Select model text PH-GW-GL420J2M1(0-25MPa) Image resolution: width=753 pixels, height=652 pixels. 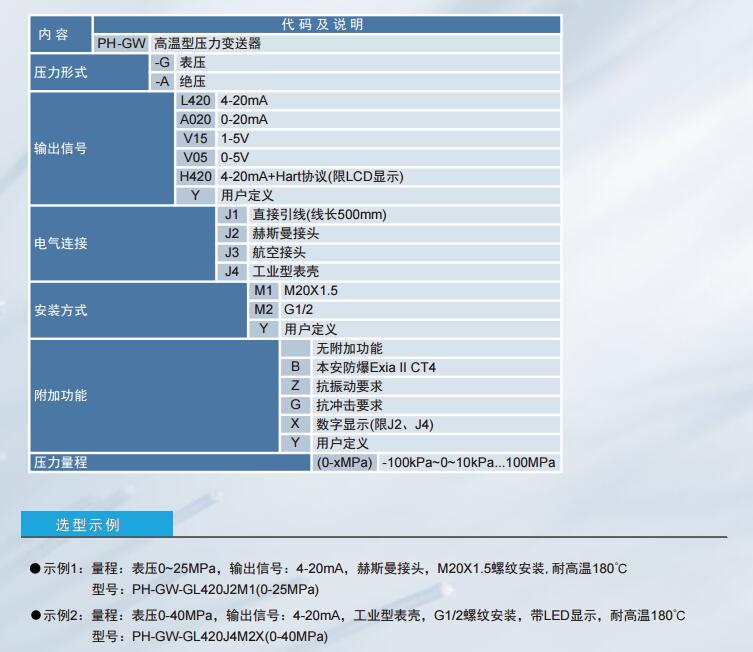point(205,587)
